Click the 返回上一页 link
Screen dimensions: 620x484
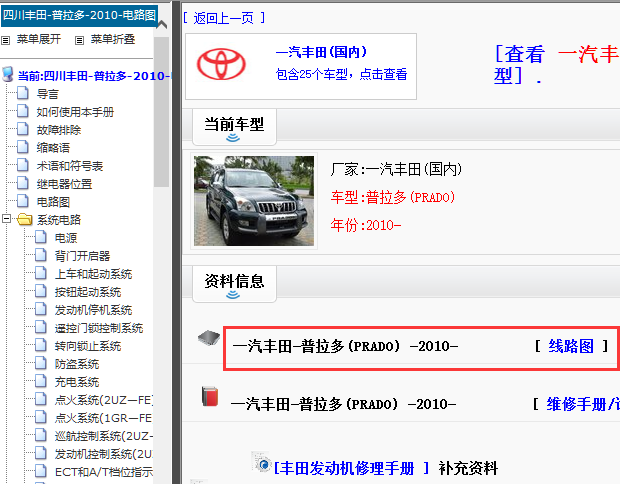pos(224,18)
